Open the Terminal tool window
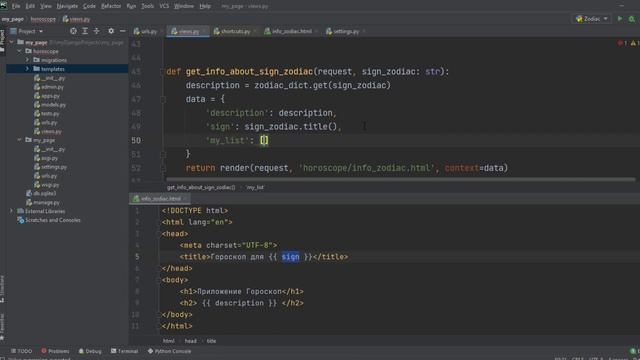This screenshot has height=360, width=640. (124, 351)
